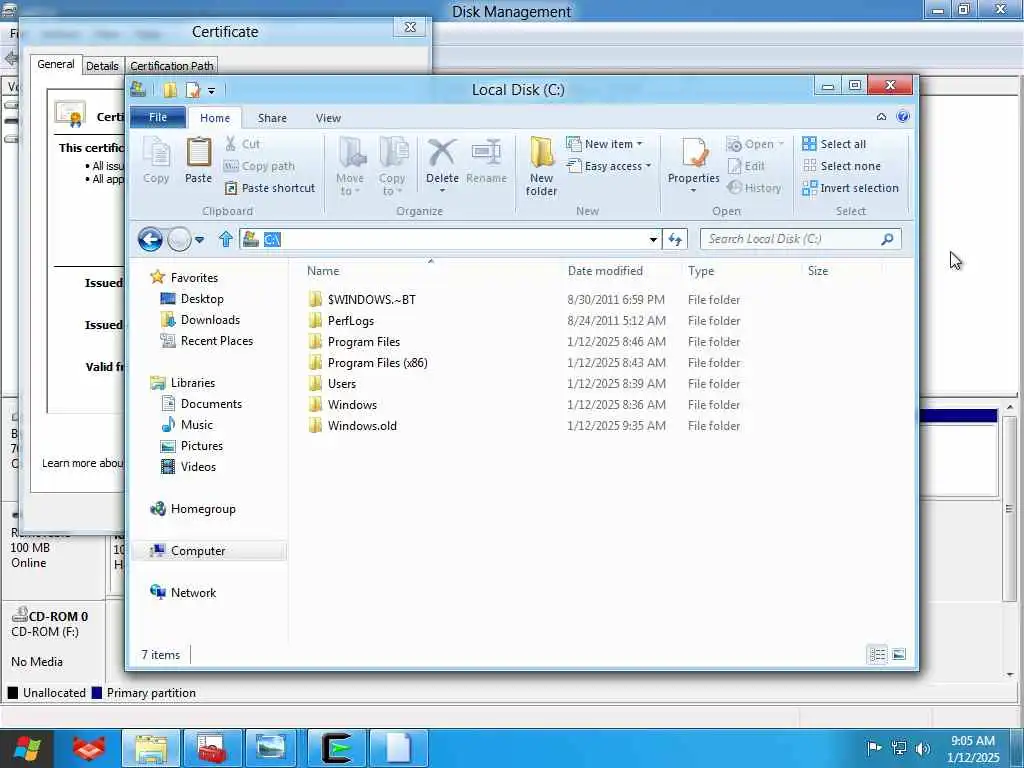1024x768 pixels.
Task: Click the Delete X icon
Action: [442, 154]
